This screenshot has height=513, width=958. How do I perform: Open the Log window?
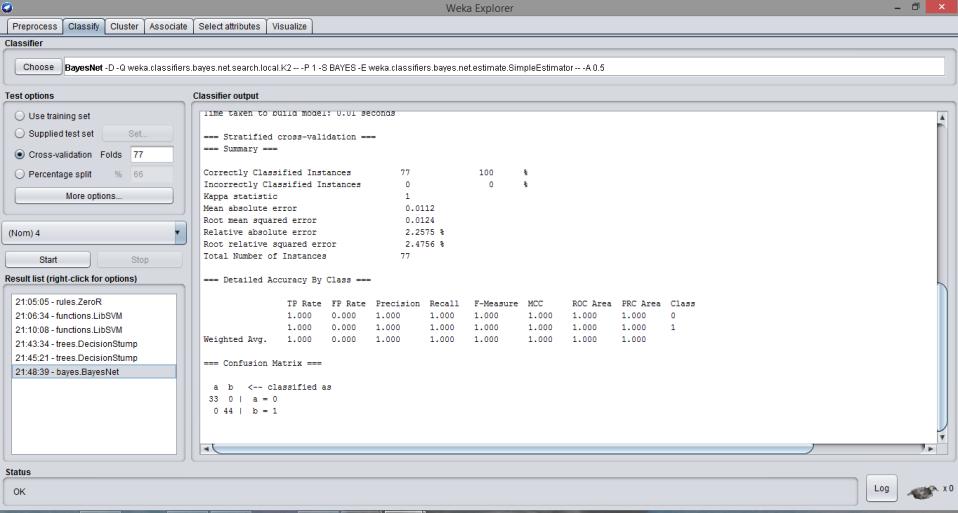882,488
